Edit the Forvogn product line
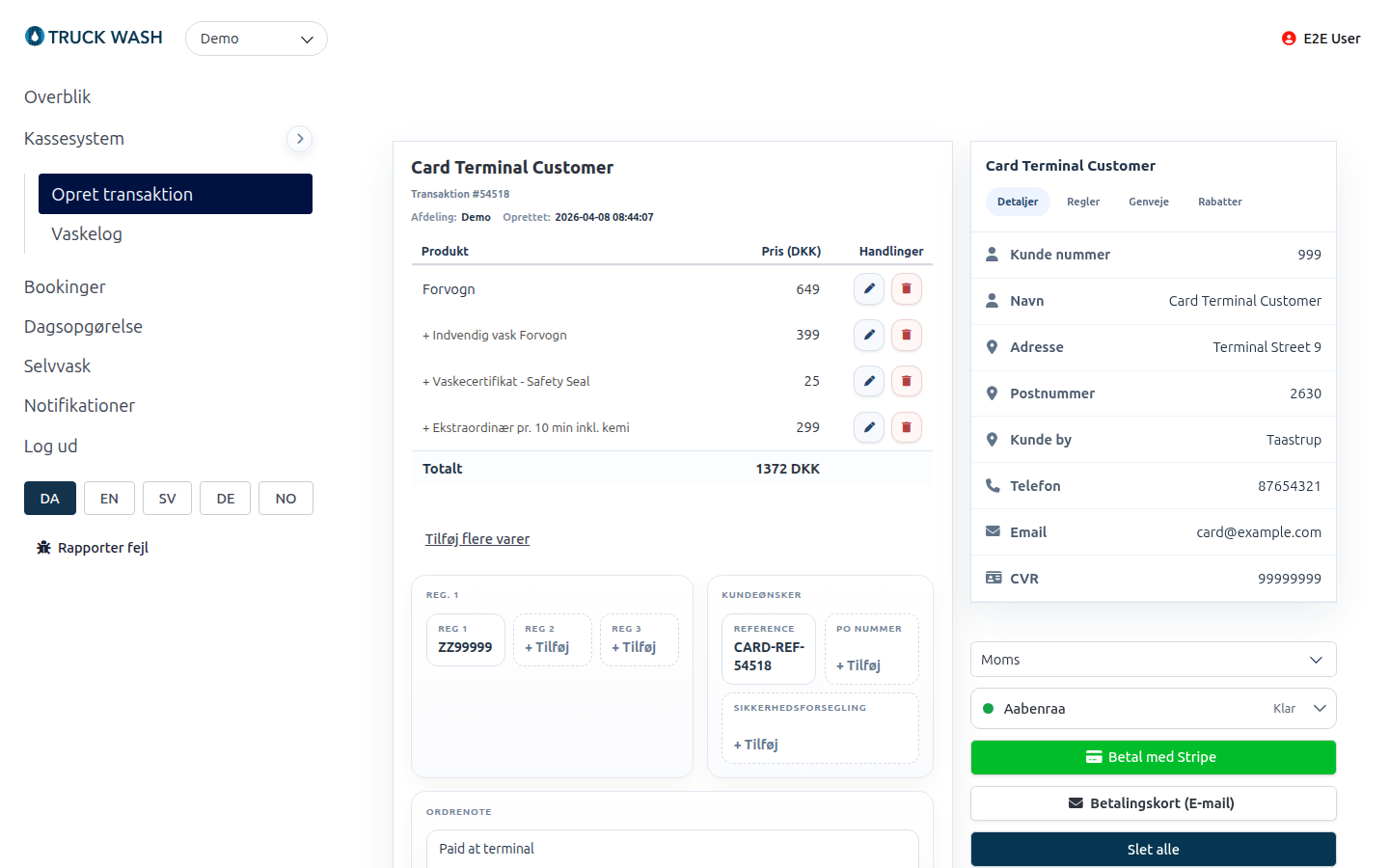 (x=869, y=288)
